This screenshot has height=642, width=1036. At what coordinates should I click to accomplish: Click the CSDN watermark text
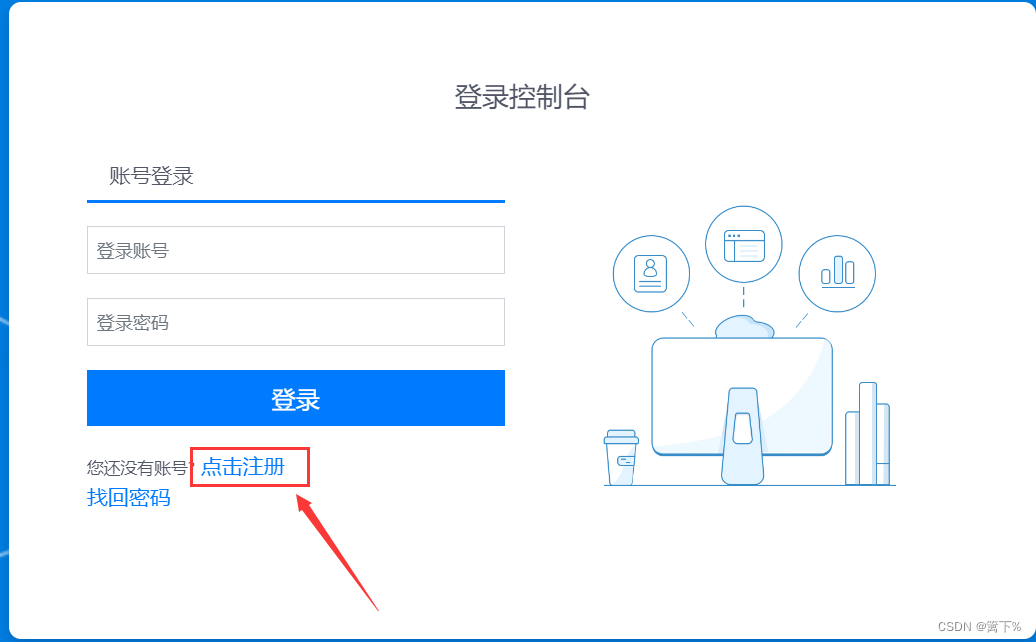point(979,626)
